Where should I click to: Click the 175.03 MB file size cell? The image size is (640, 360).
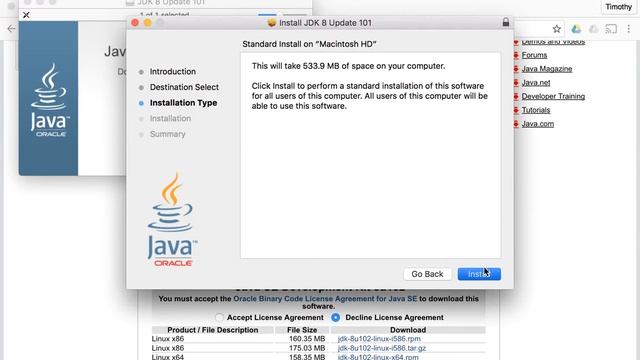307,348
